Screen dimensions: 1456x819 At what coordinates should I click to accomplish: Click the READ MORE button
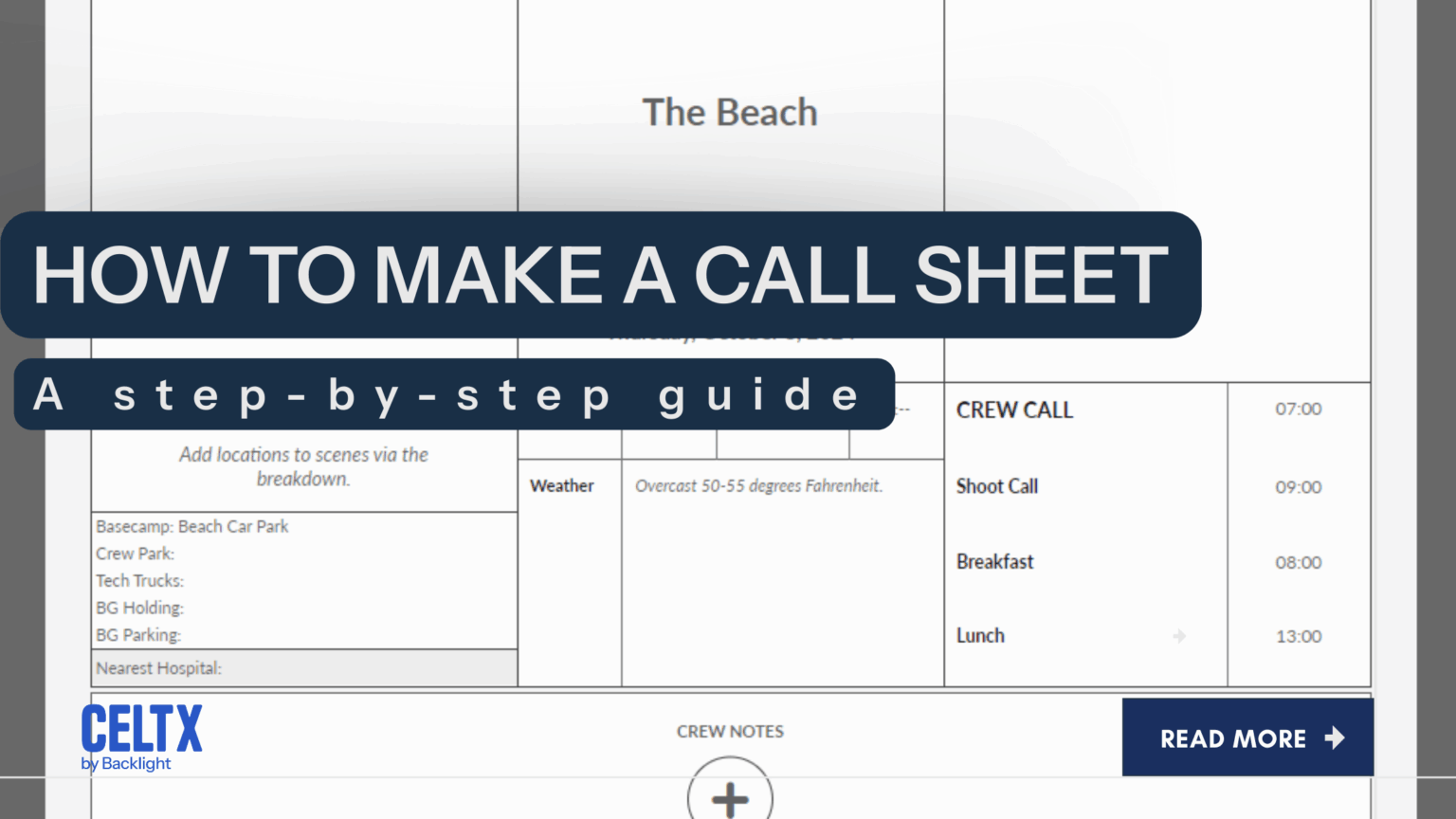pyautogui.click(x=1247, y=737)
